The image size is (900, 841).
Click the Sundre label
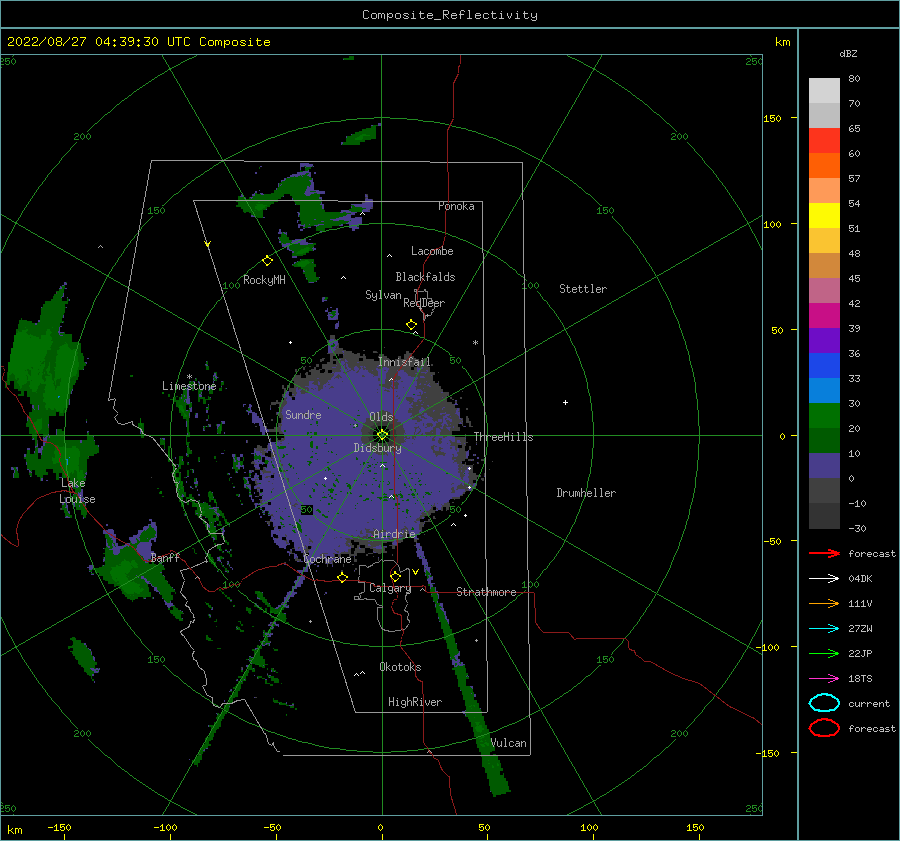point(303,414)
